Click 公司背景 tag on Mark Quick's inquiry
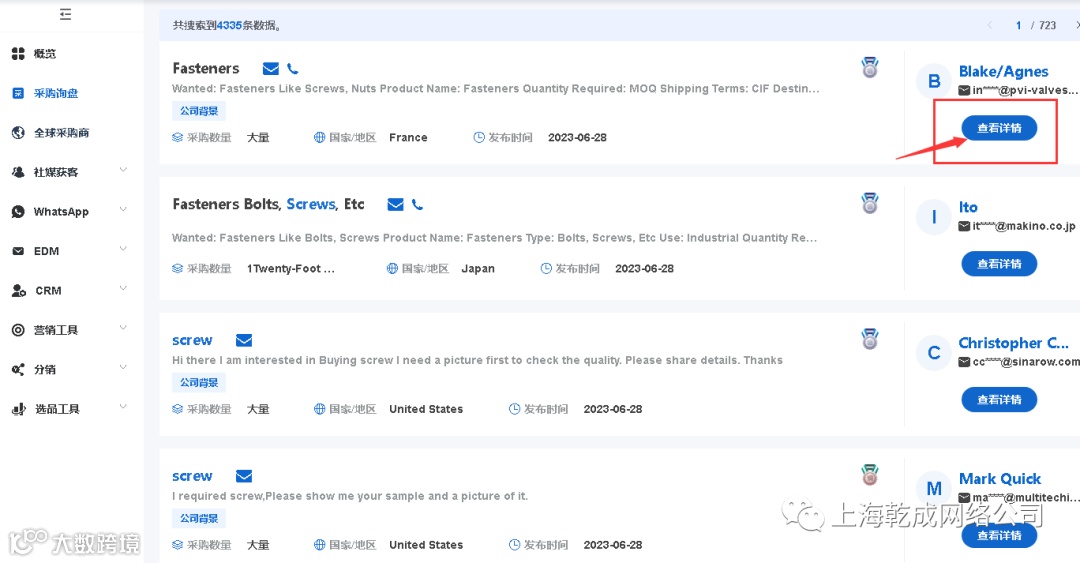Viewport: 1080px width, 563px height. (199, 518)
